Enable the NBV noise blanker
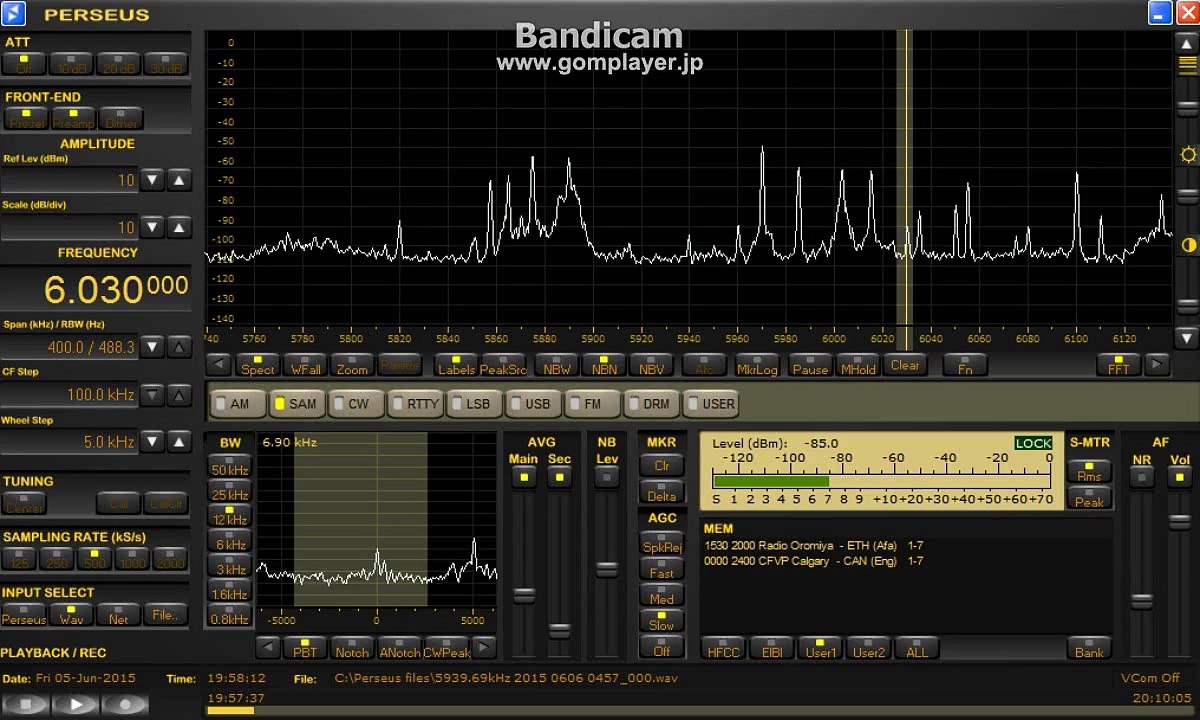Screen dimensions: 1200x720 pos(651,365)
